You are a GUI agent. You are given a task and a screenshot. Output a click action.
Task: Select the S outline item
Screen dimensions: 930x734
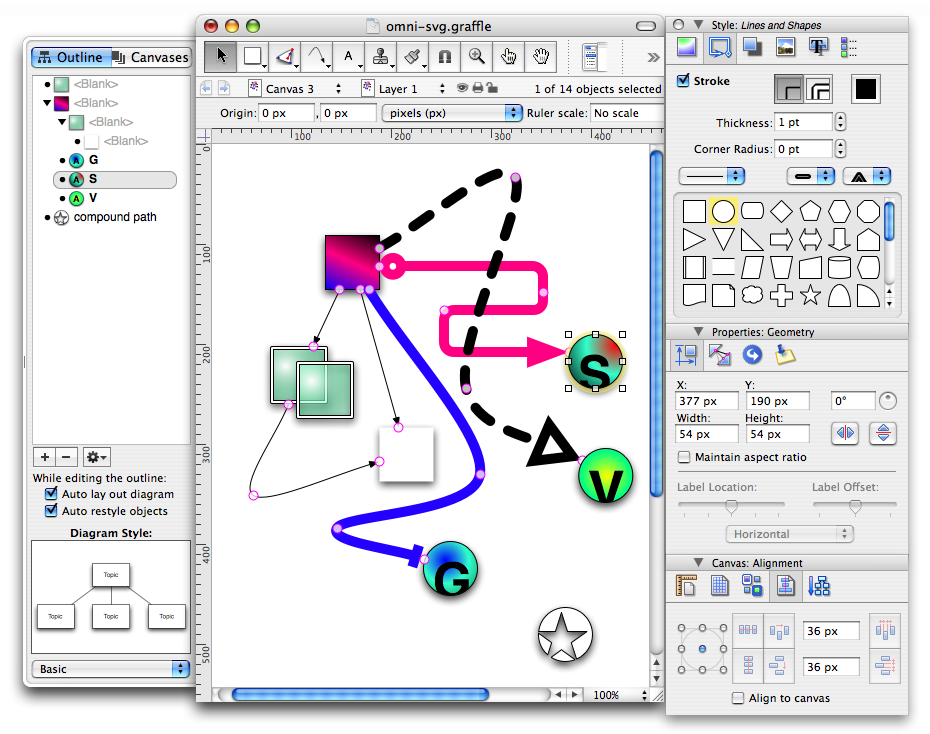point(115,179)
